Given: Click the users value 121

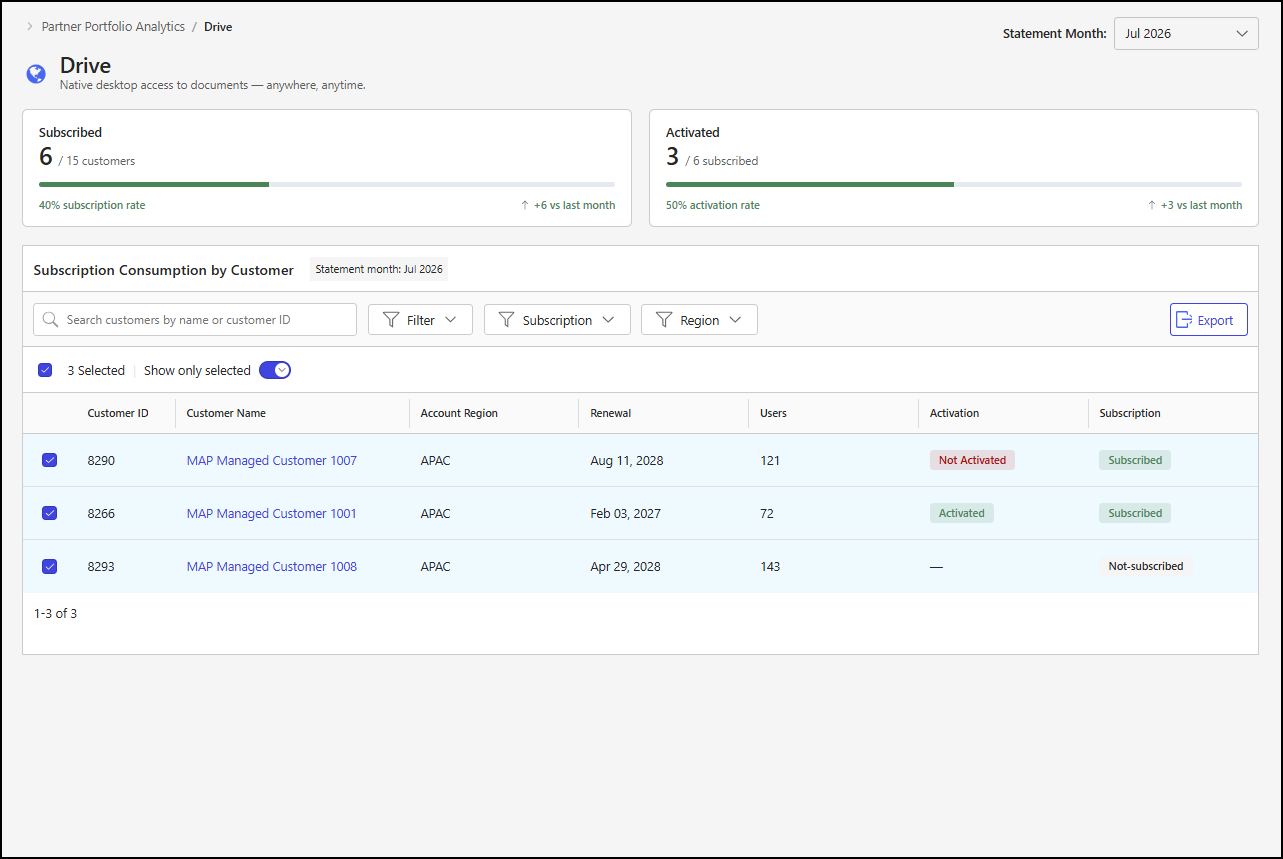Looking at the screenshot, I should 770,460.
